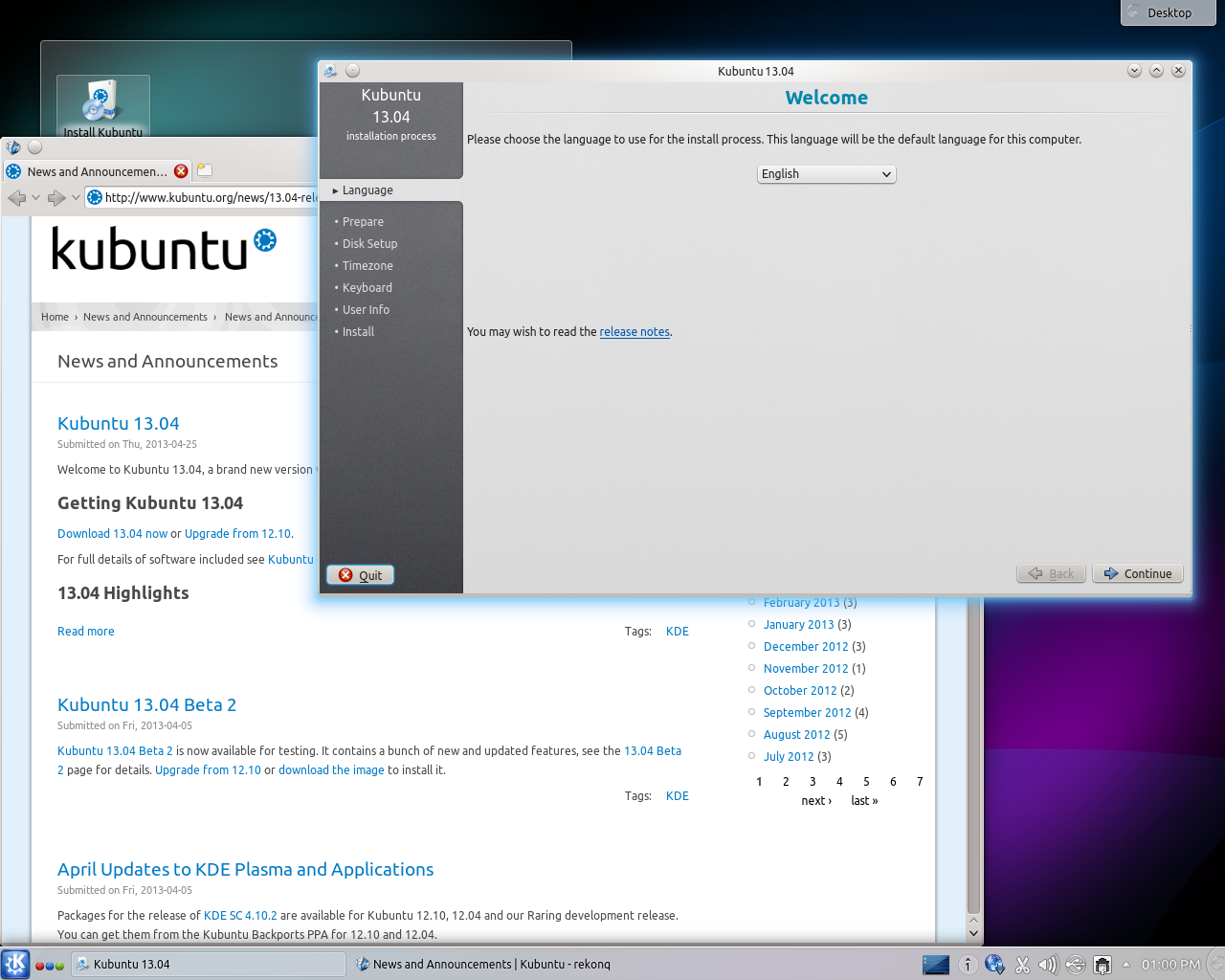Open the Kubuntu 13.04 Beta 2 article heading

click(x=146, y=705)
